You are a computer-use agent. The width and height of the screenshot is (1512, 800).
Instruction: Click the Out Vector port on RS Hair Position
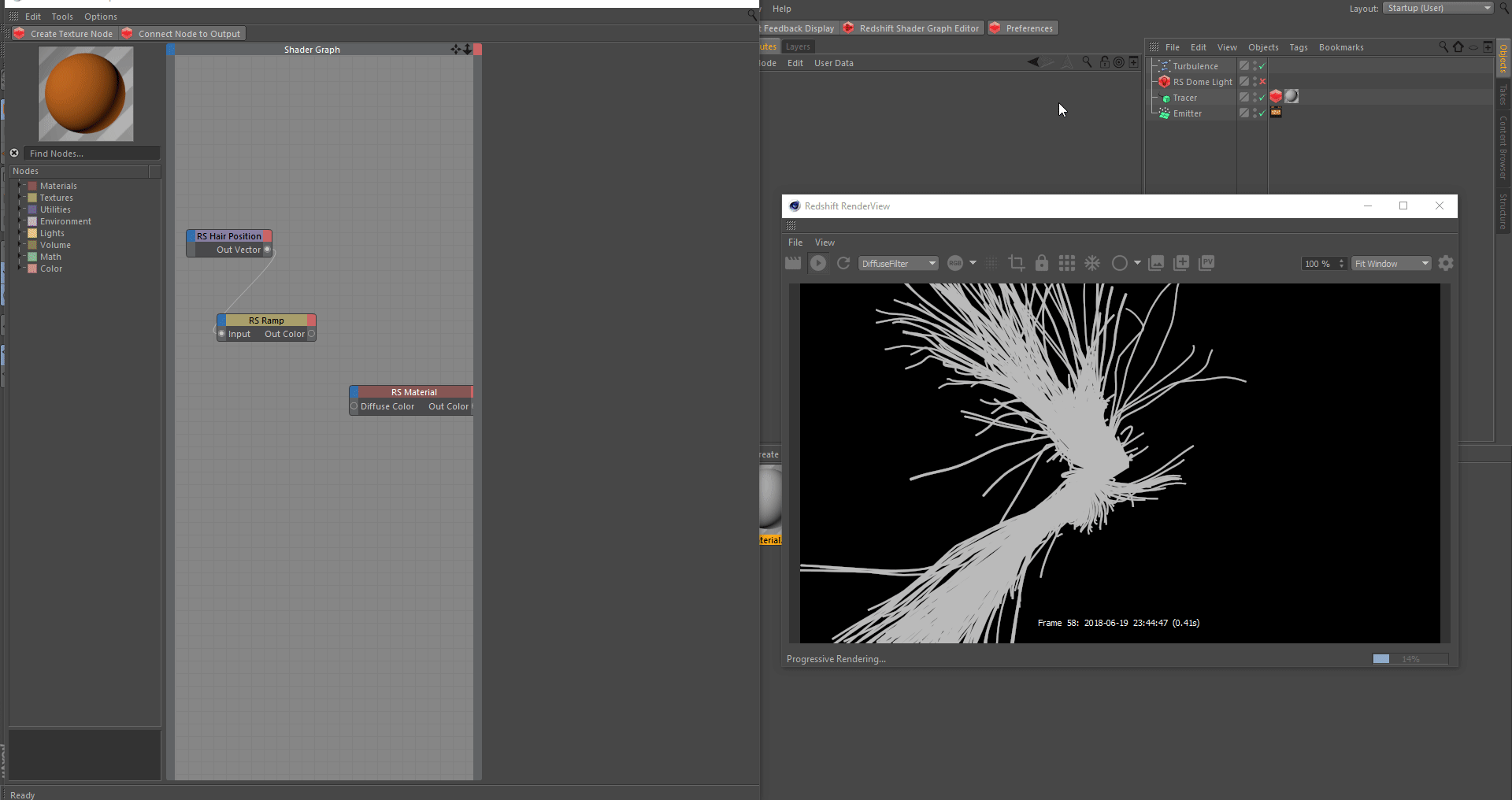[x=267, y=250]
